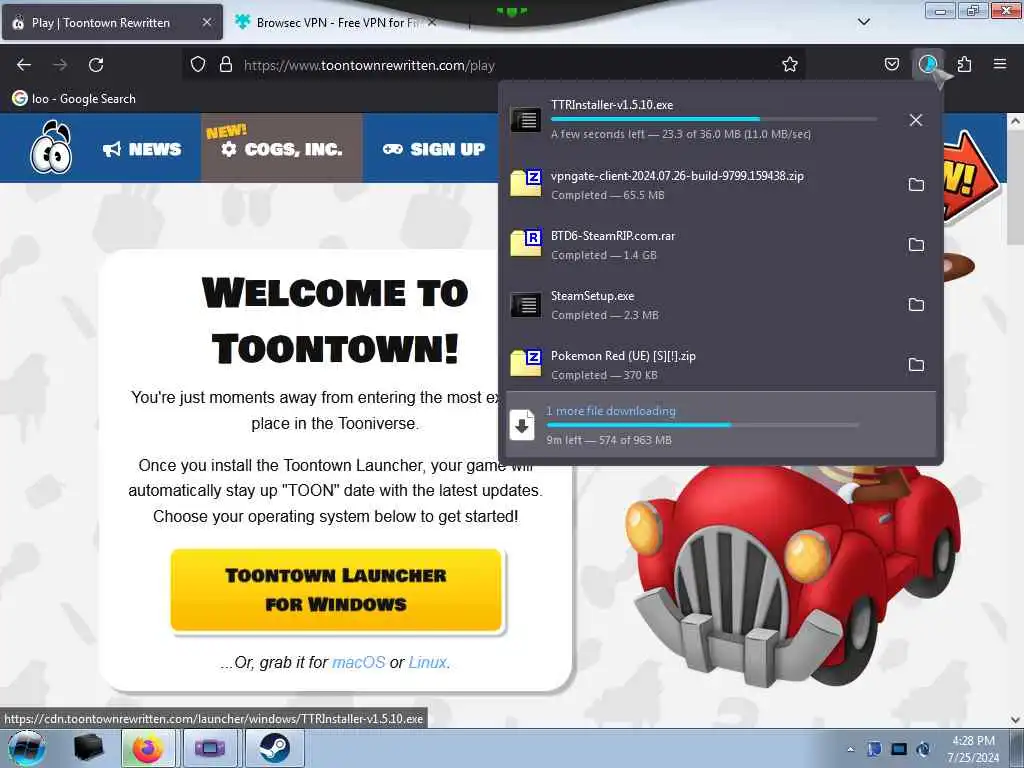Open Steam from the taskbar
This screenshot has height=768, width=1024.
(275, 748)
